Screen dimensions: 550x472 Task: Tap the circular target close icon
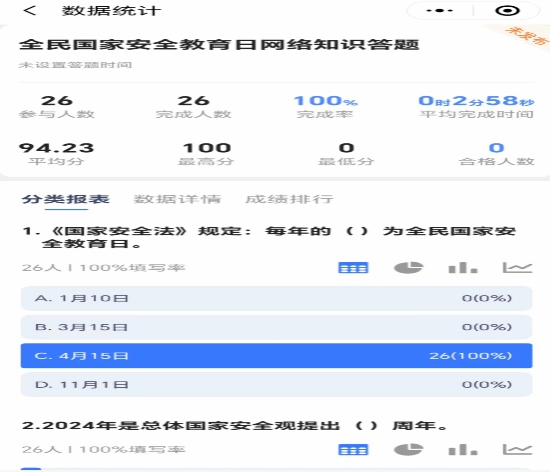[x=507, y=11]
